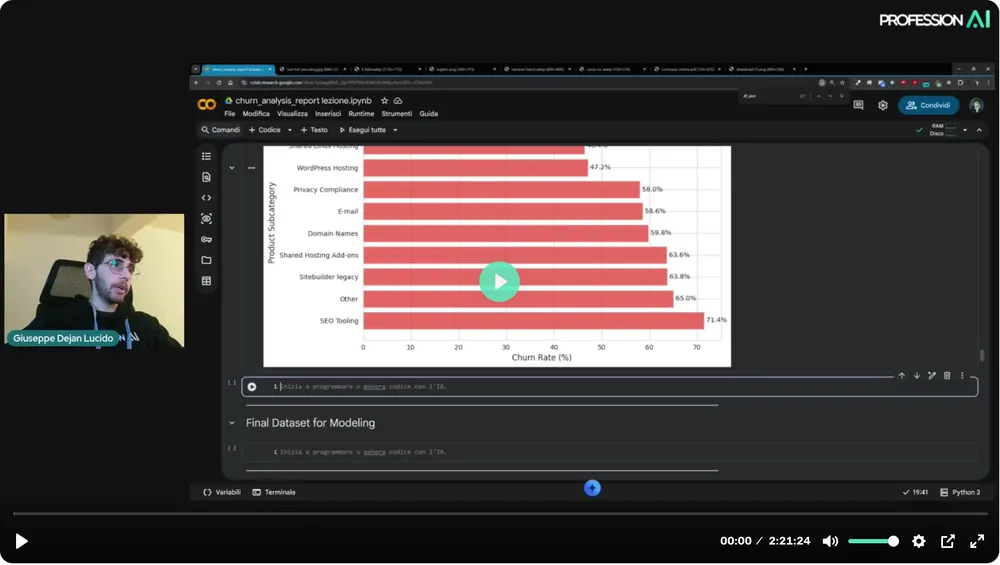Mute the video player's speaker icon
The width and height of the screenshot is (1000, 565).
click(830, 541)
